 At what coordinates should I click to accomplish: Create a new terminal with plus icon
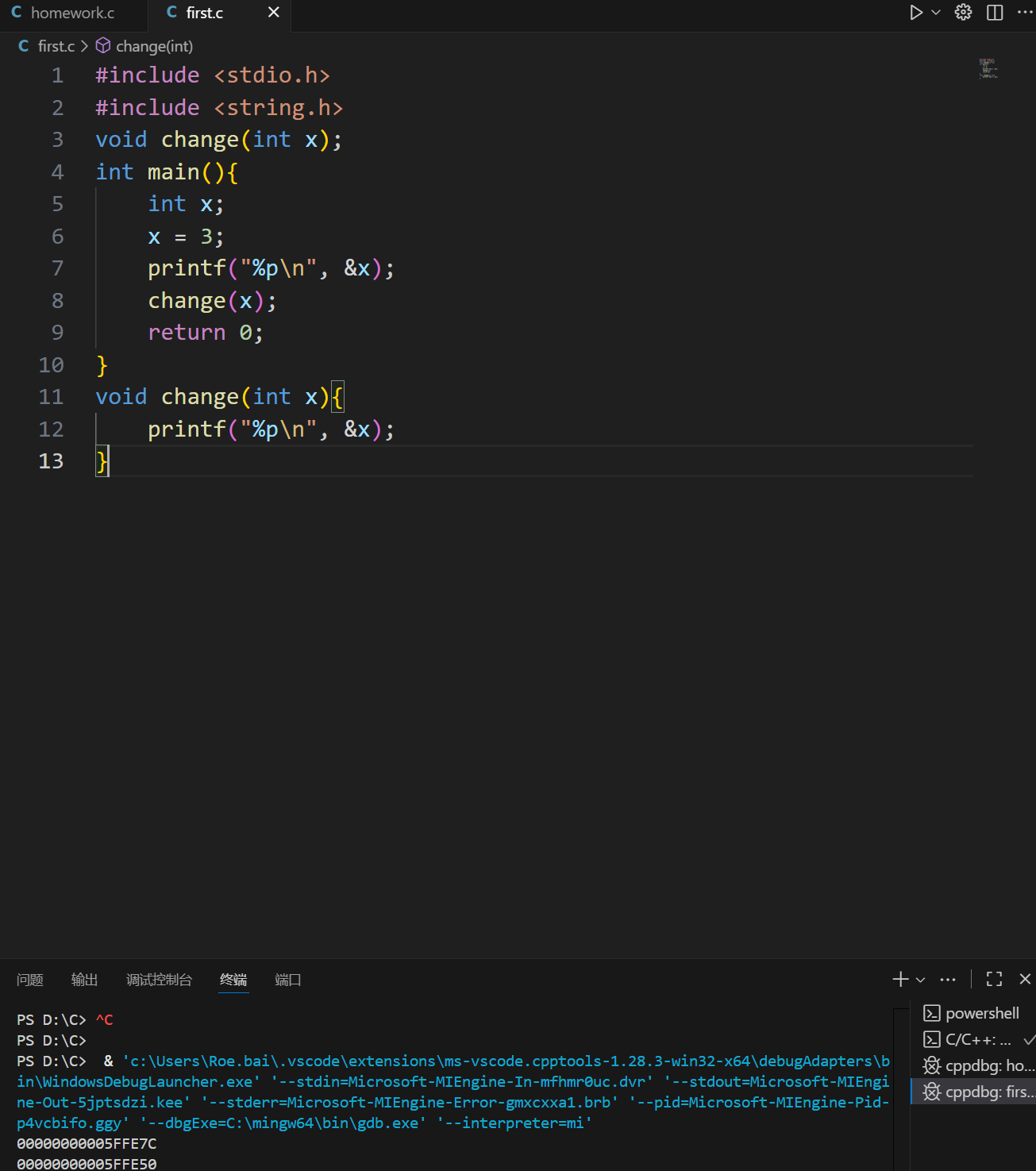(900, 979)
